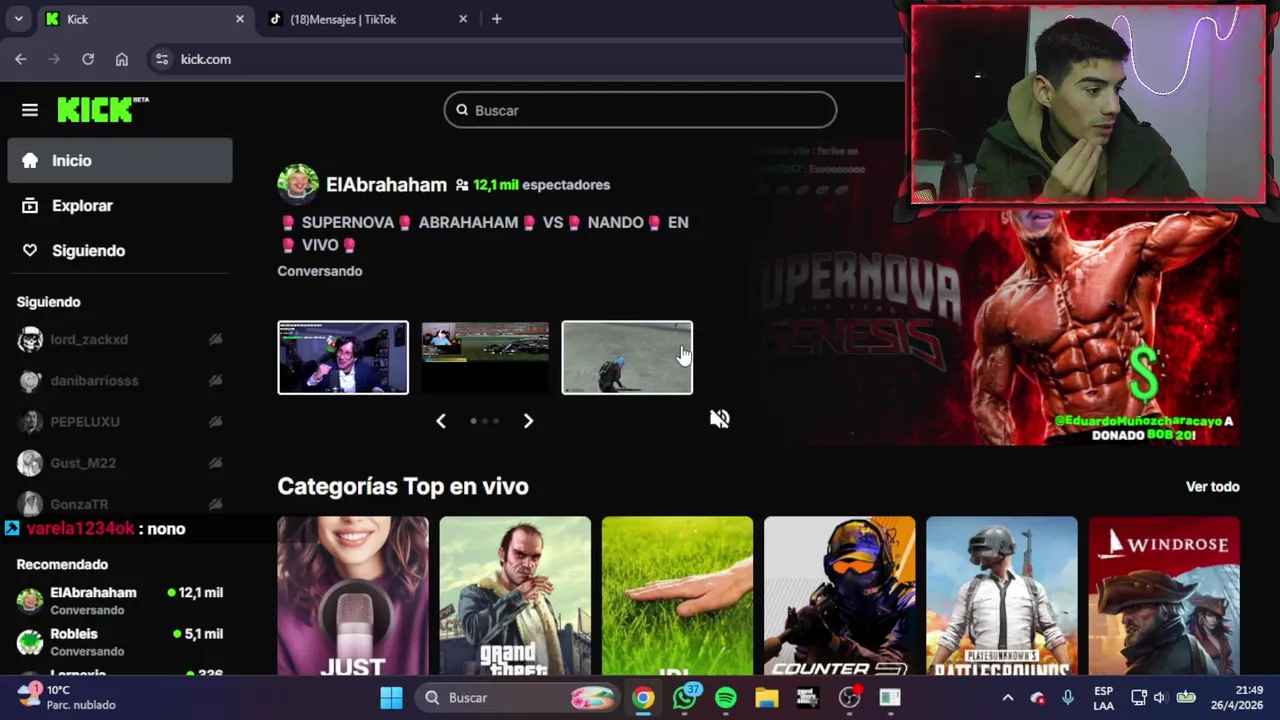The image size is (1280, 720).
Task: Reload the current page
Action: pos(88,59)
